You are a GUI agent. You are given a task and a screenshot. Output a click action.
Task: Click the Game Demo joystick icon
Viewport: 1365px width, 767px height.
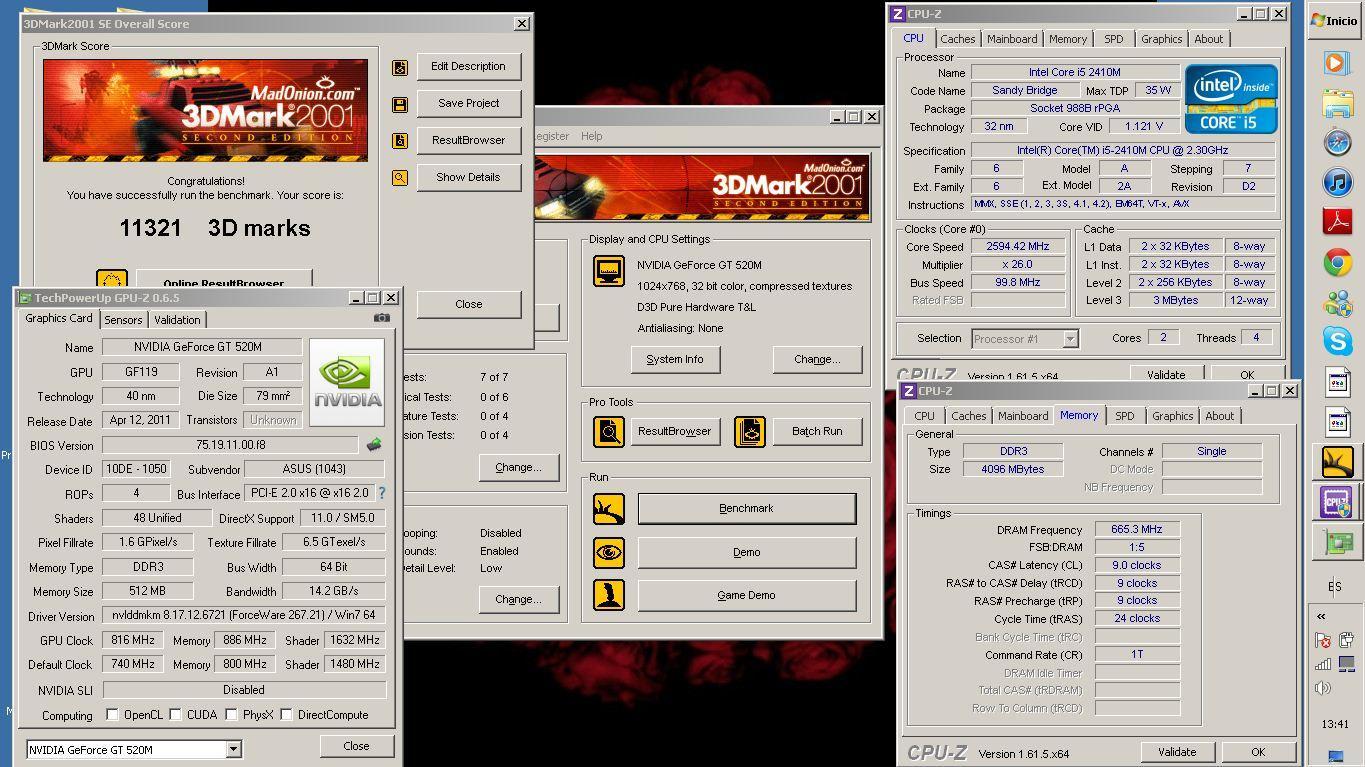609,595
